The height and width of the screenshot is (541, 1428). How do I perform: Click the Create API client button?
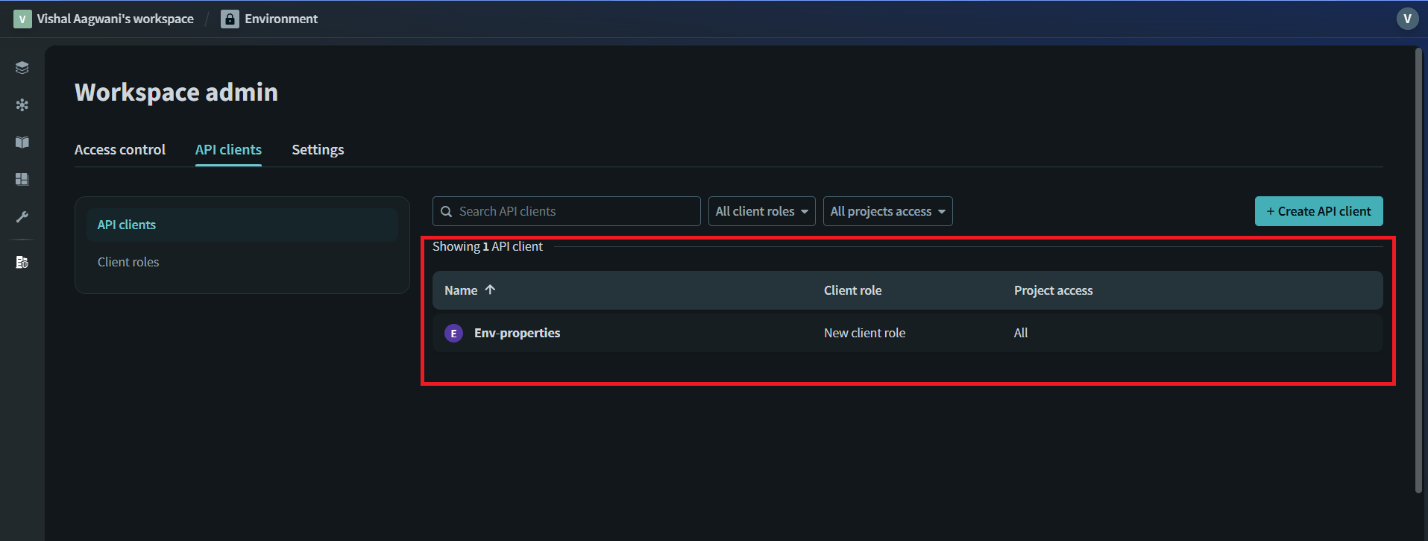[1318, 211]
